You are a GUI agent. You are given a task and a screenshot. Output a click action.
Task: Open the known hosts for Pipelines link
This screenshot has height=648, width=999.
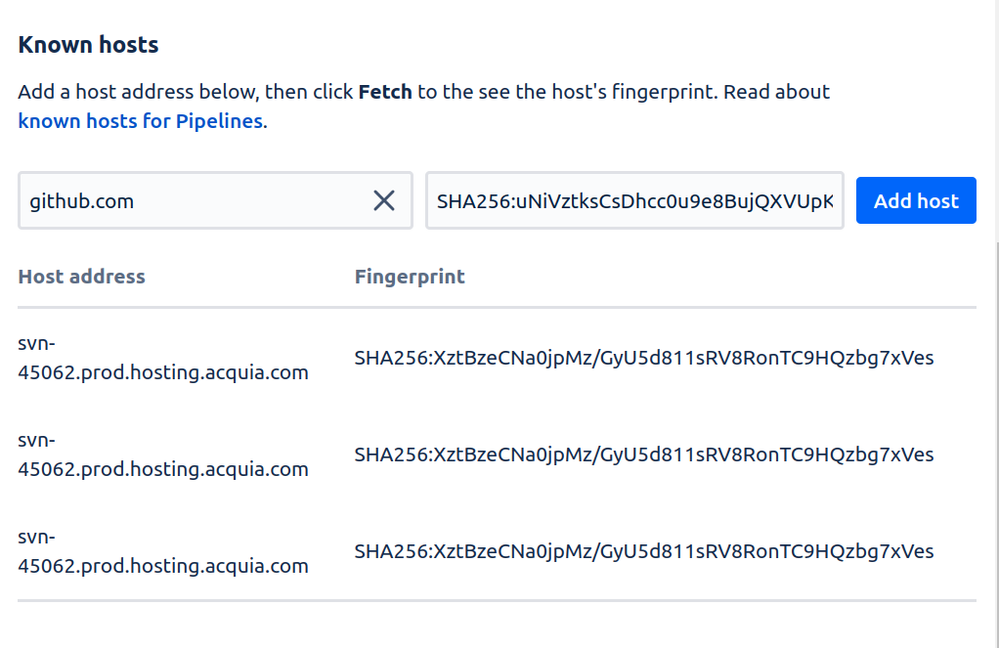[140, 121]
